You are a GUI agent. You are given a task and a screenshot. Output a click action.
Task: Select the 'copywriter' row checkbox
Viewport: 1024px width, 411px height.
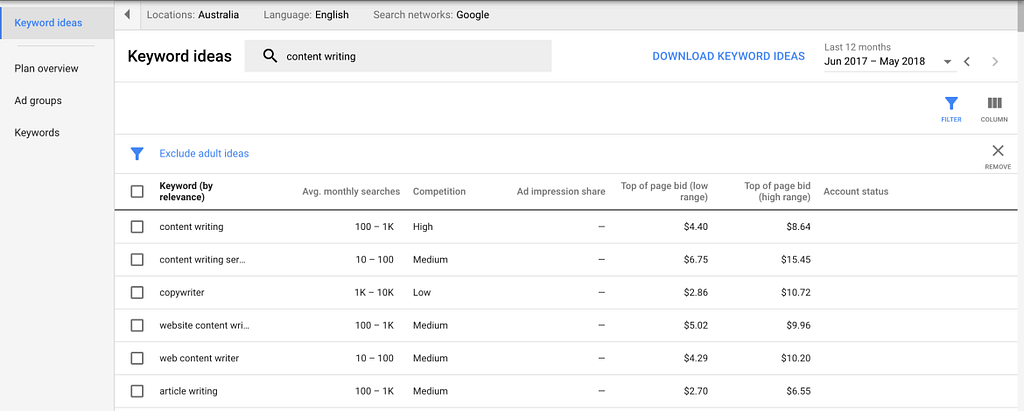click(137, 293)
